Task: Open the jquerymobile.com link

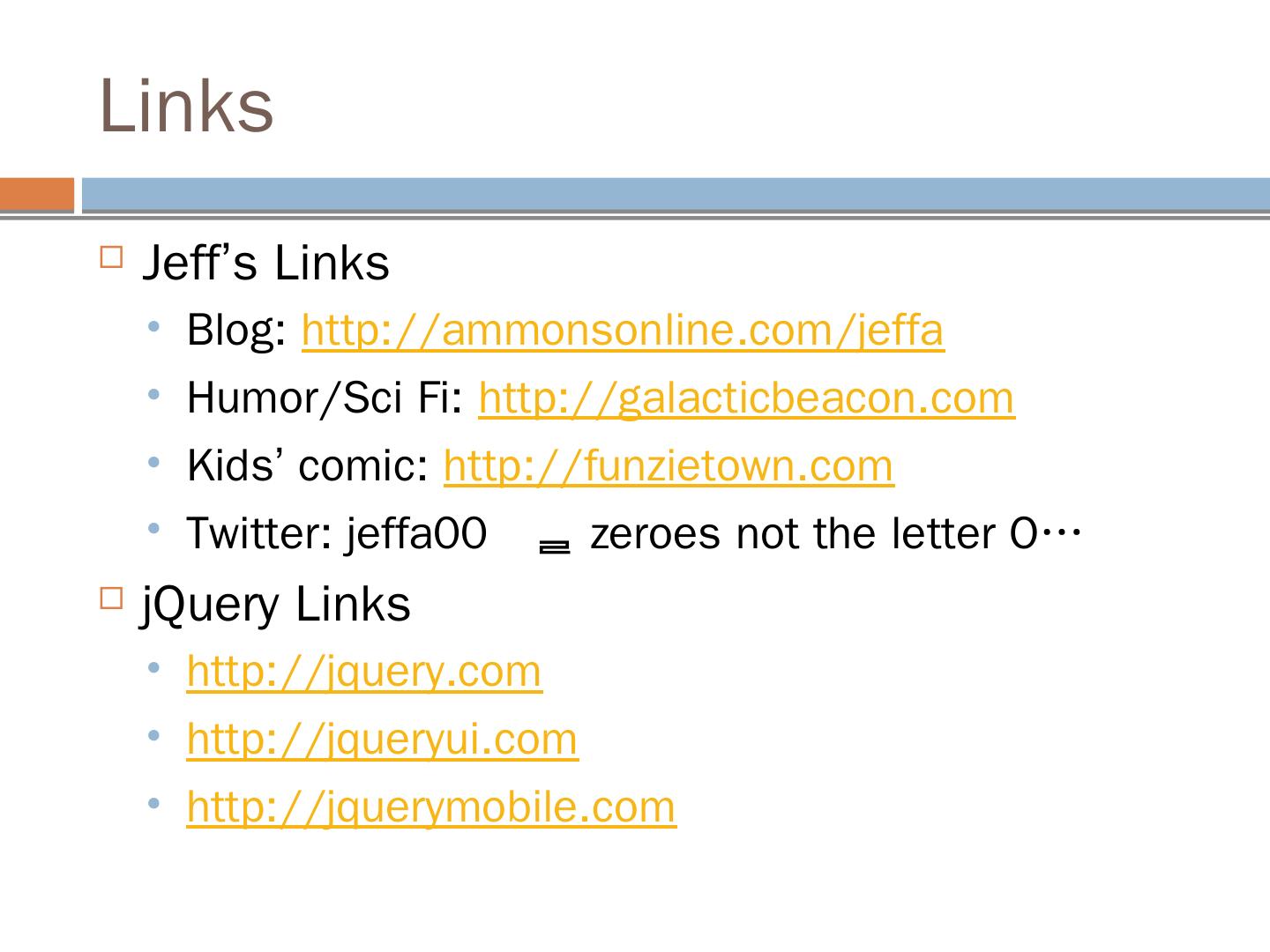Action: tap(431, 807)
